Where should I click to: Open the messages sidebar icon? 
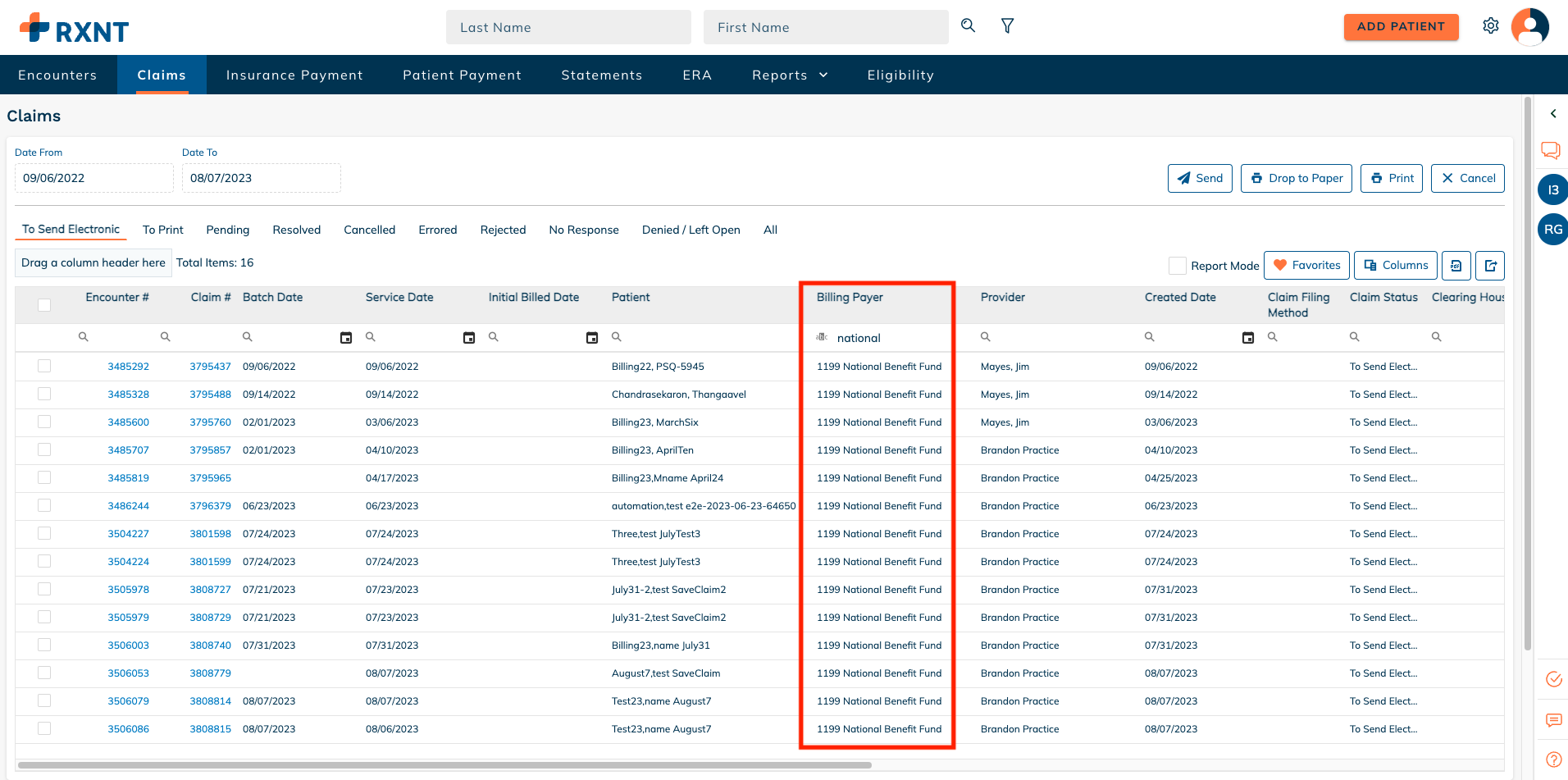click(x=1553, y=720)
